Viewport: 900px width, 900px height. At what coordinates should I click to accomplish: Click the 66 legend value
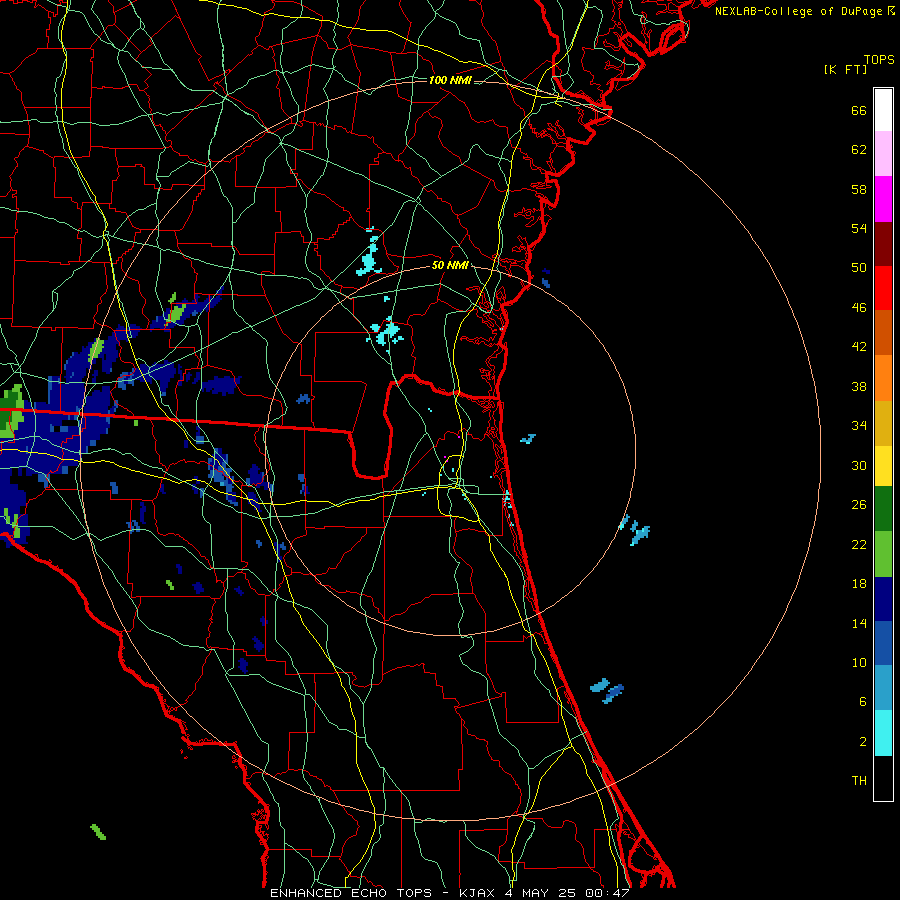tap(859, 111)
